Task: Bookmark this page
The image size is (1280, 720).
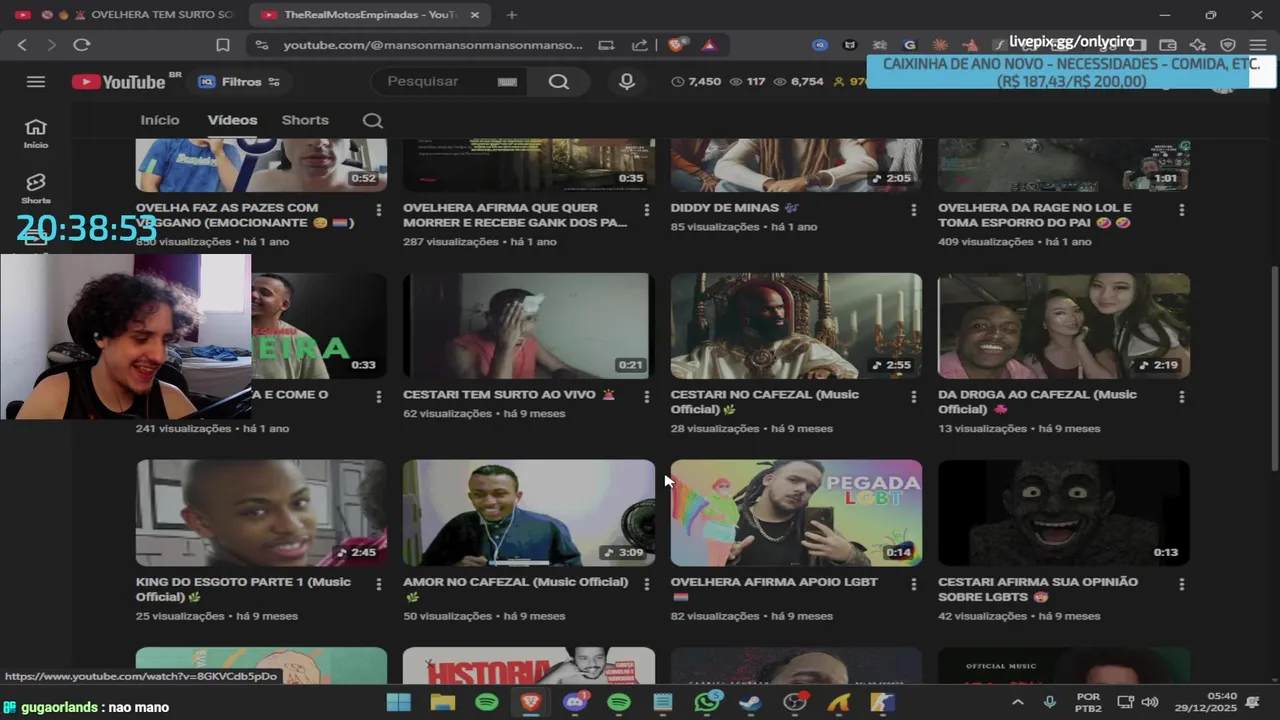Action: [x=223, y=45]
